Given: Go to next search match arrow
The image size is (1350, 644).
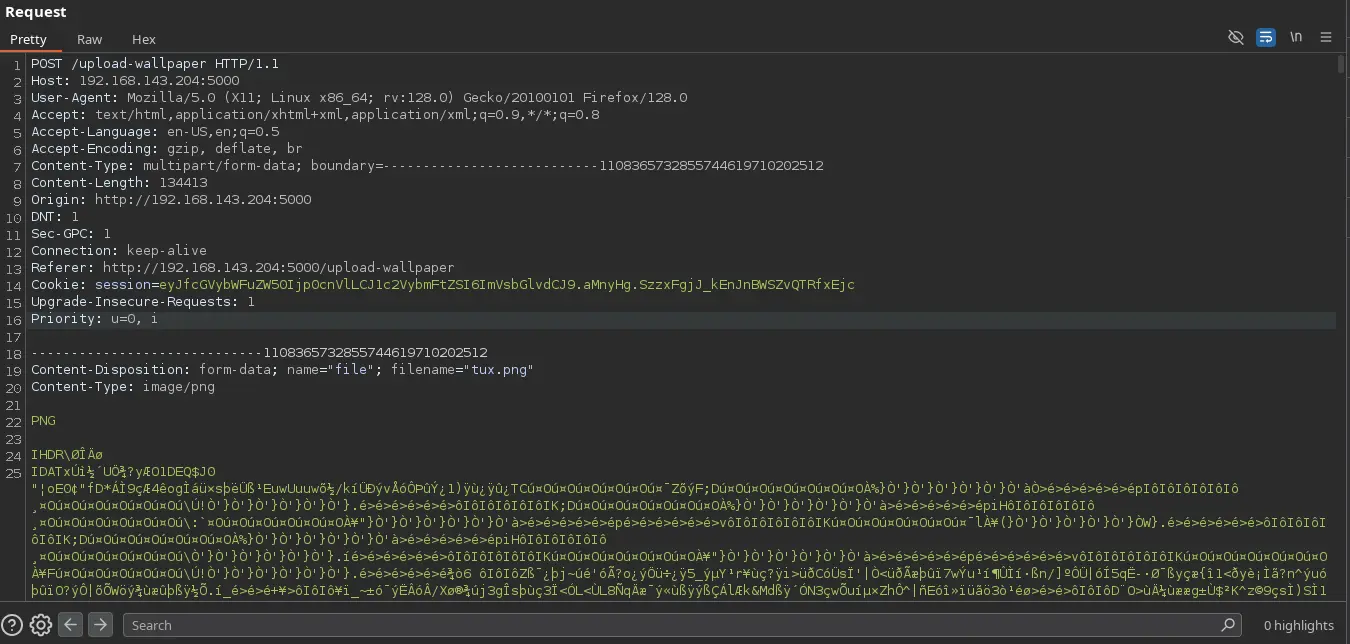Looking at the screenshot, I should click(100, 625).
